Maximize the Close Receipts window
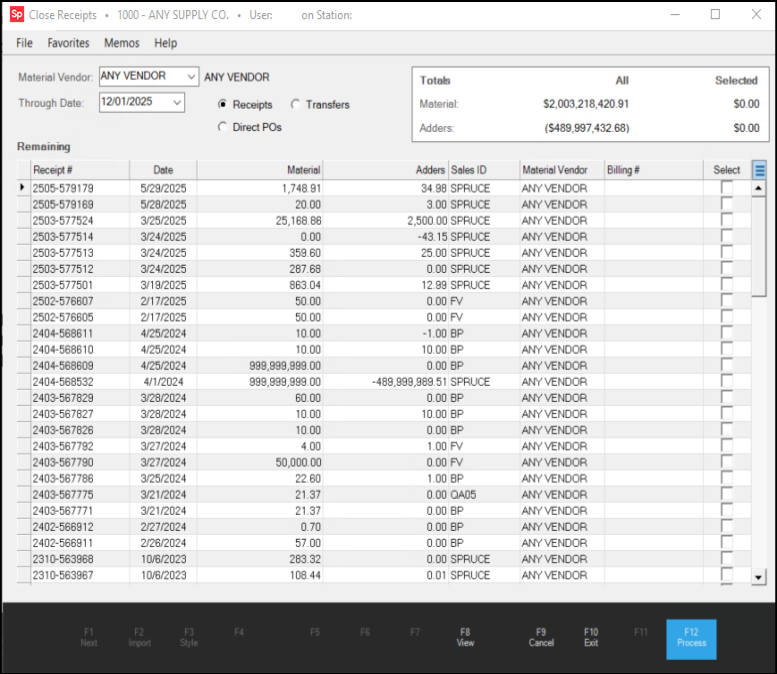This screenshot has width=777, height=674. click(x=715, y=14)
